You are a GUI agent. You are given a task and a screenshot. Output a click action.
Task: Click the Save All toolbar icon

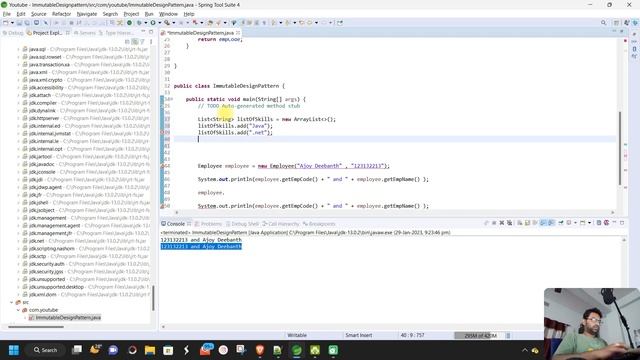pyautogui.click(x=27, y=23)
